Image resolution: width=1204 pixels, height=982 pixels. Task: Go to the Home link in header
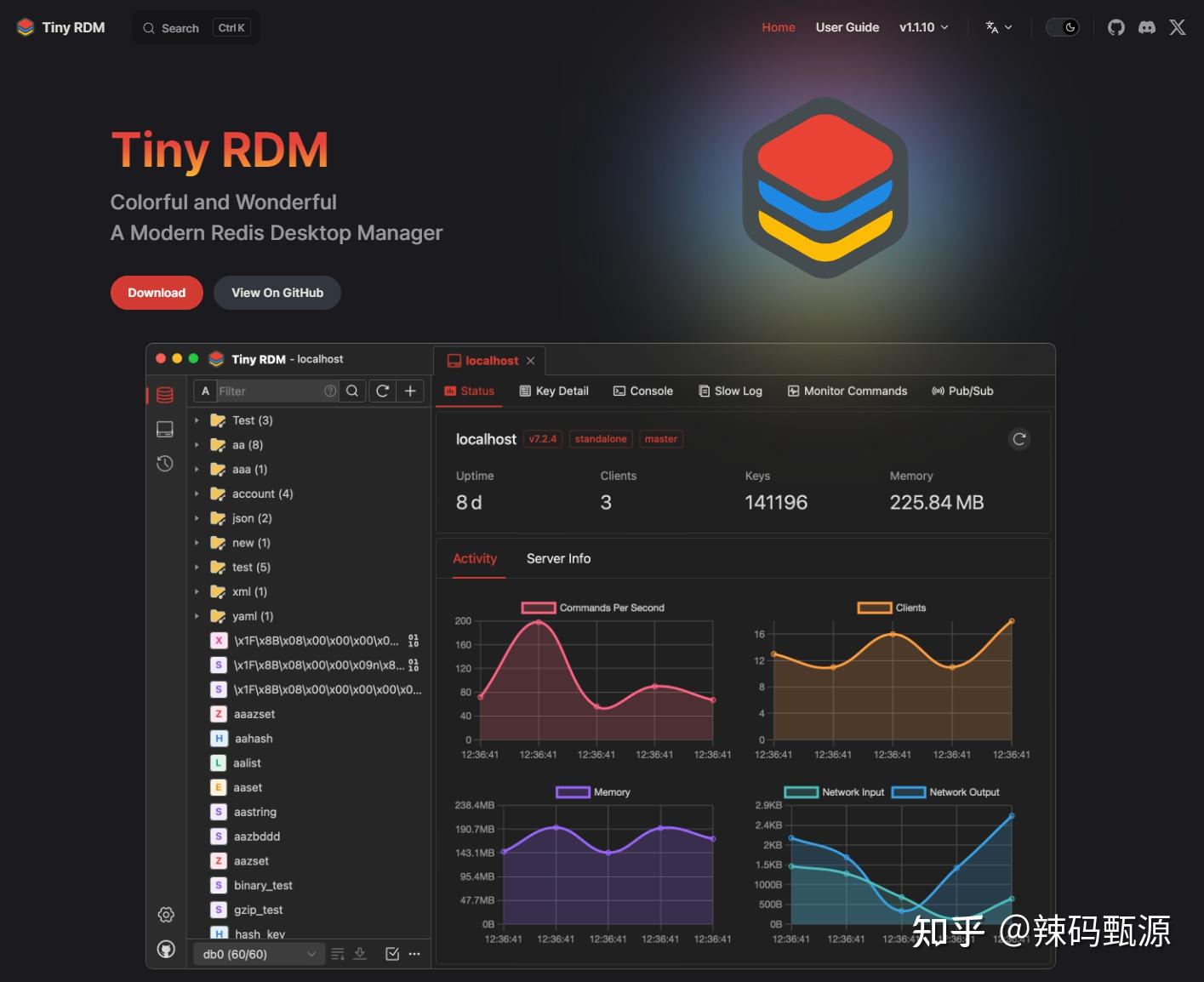coord(779,27)
